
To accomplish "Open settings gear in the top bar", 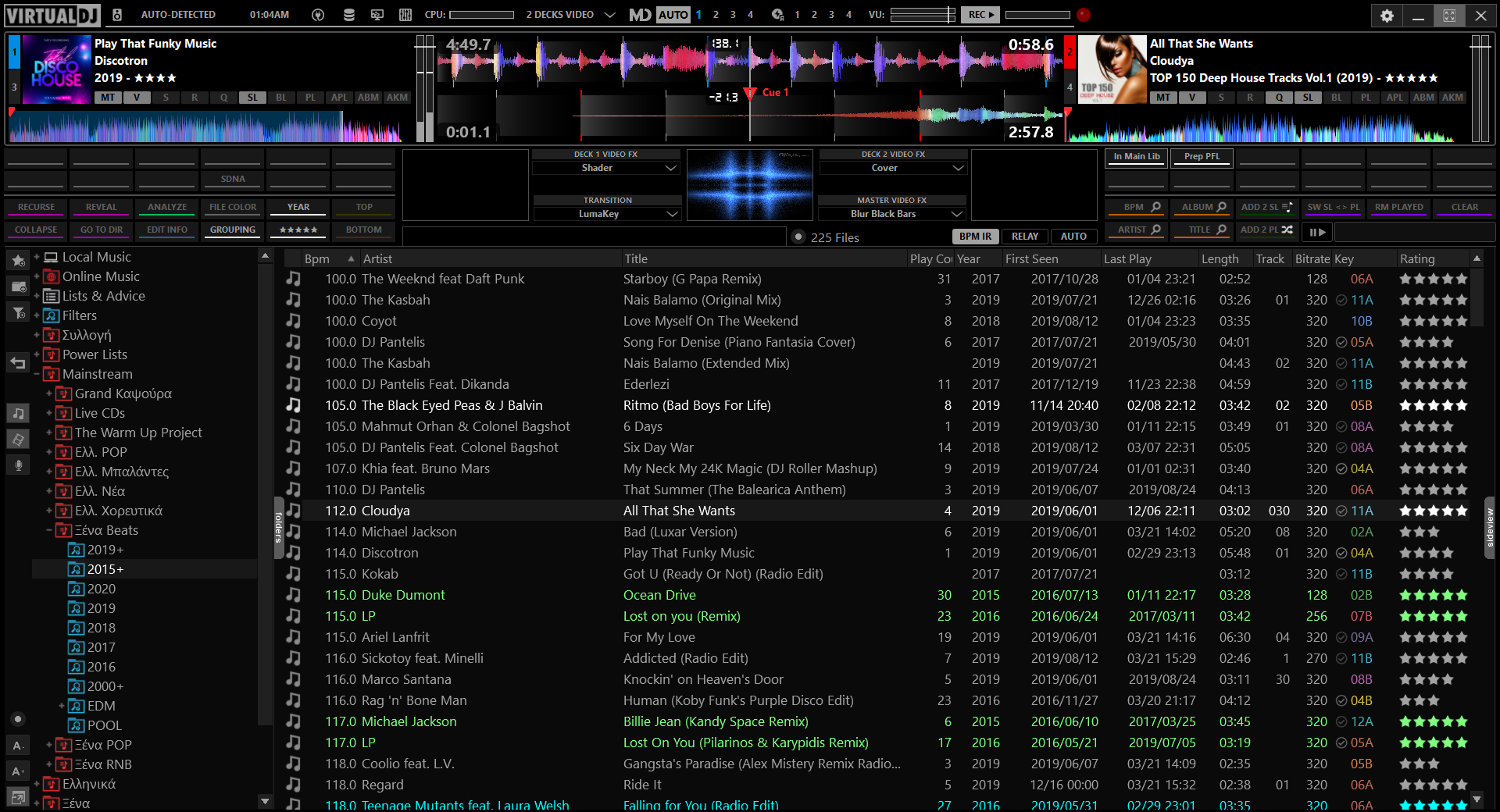I will click(x=1387, y=15).
